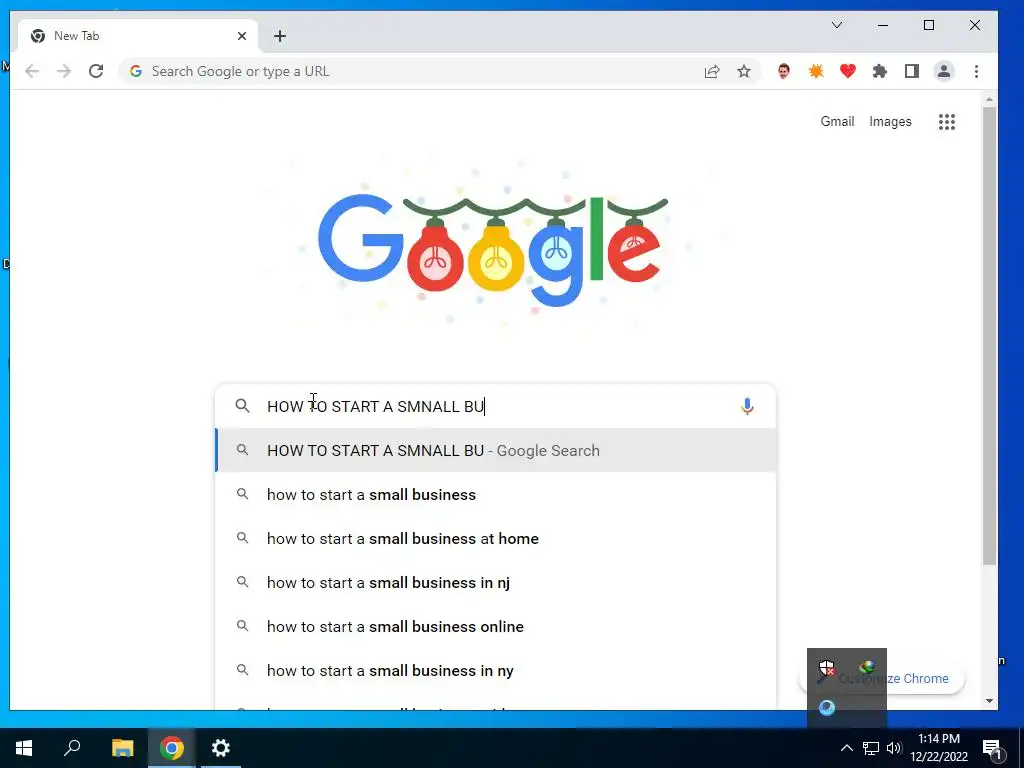Open Chrome's three-dot menu
This screenshot has width=1024, height=768.
[976, 71]
